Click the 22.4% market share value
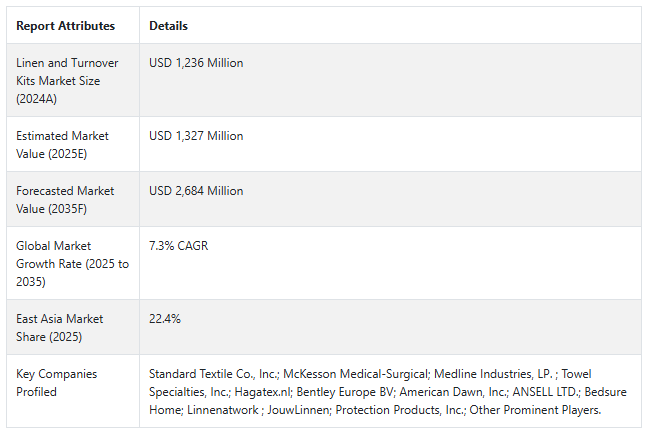Viewport: 646px width, 432px height. pos(165,319)
